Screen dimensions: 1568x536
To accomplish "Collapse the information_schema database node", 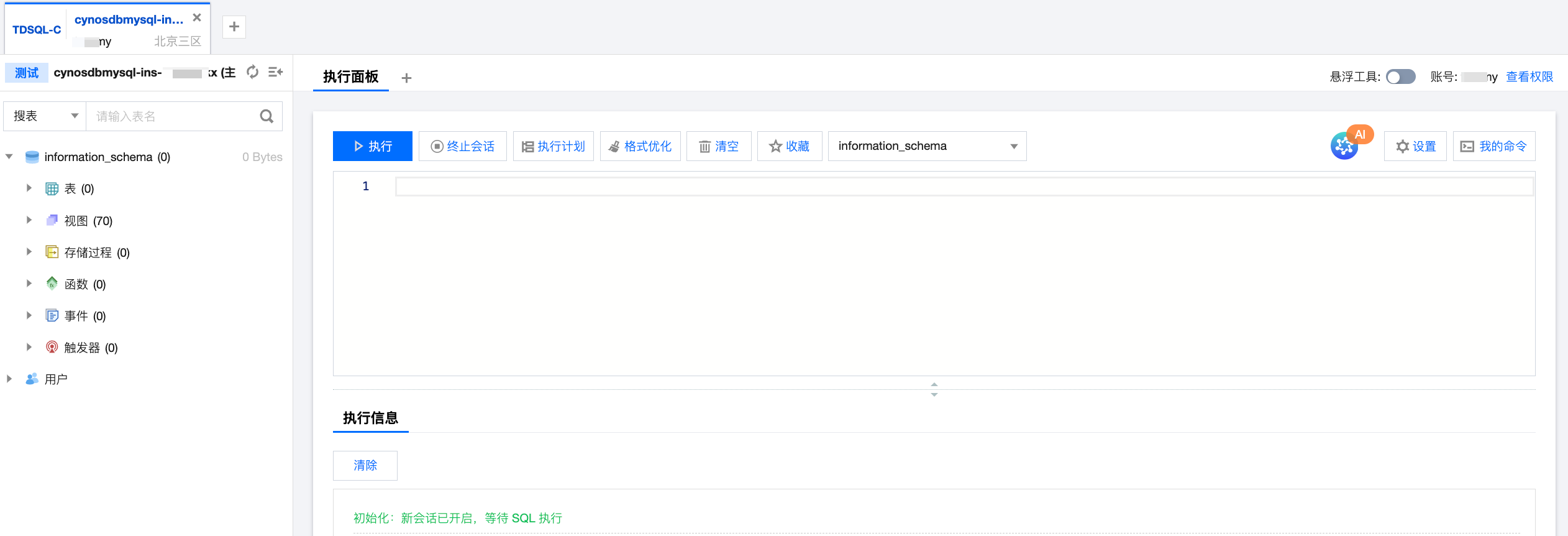I will pyautogui.click(x=9, y=157).
